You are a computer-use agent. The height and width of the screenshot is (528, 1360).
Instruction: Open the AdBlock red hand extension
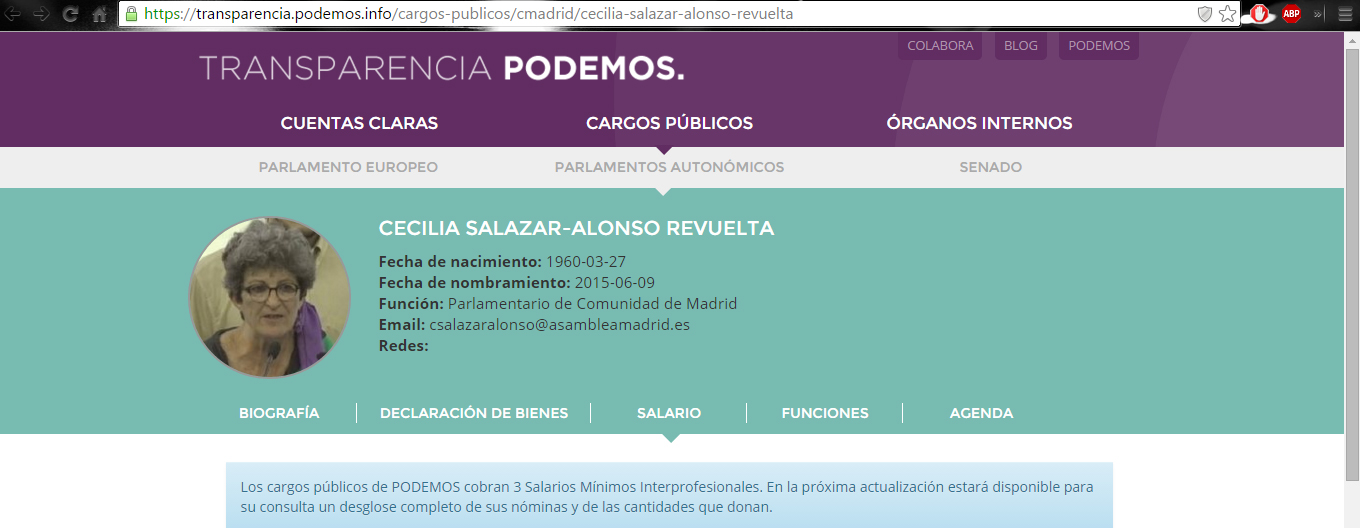coord(1260,14)
